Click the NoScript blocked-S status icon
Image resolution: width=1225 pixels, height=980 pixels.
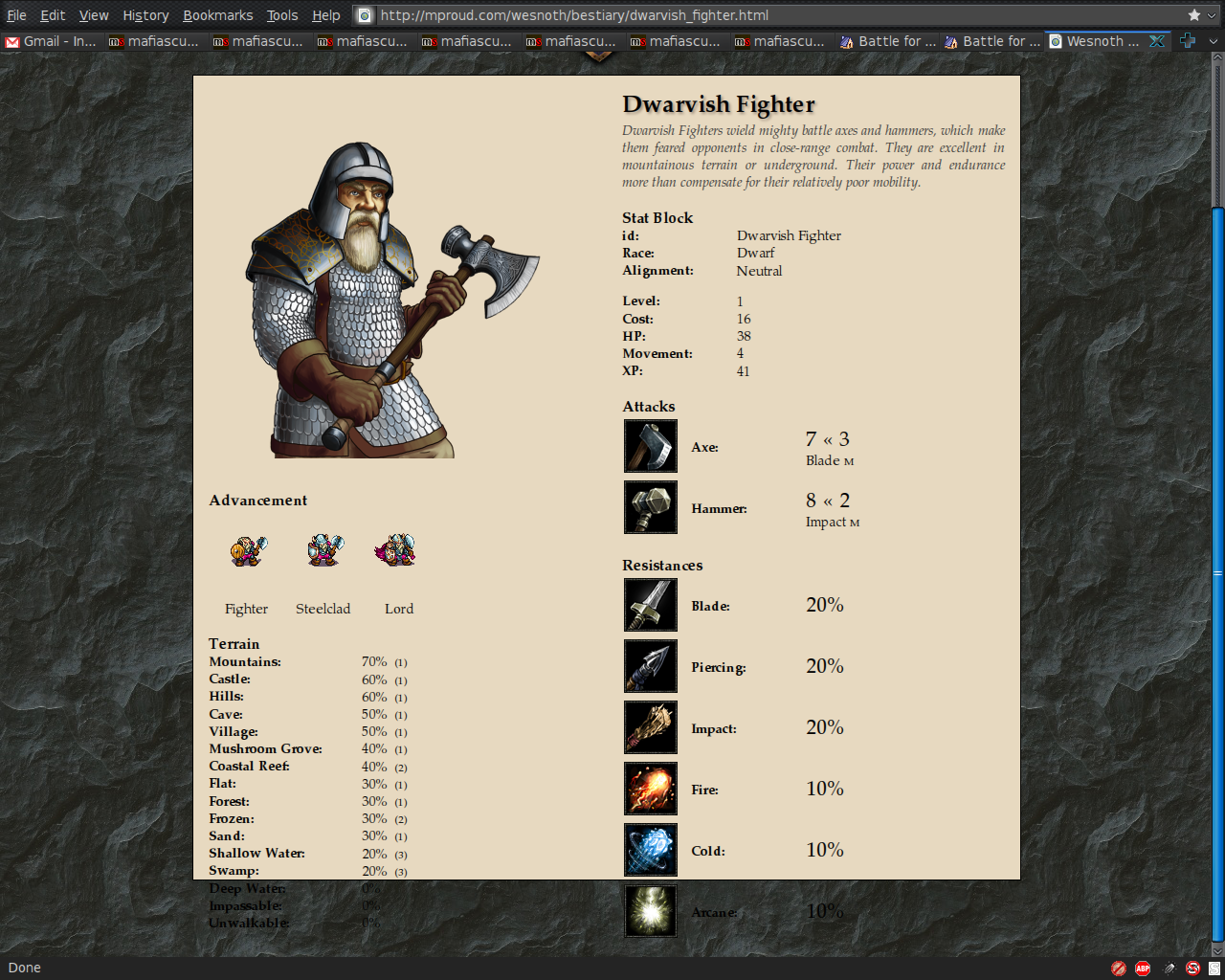(x=1192, y=969)
